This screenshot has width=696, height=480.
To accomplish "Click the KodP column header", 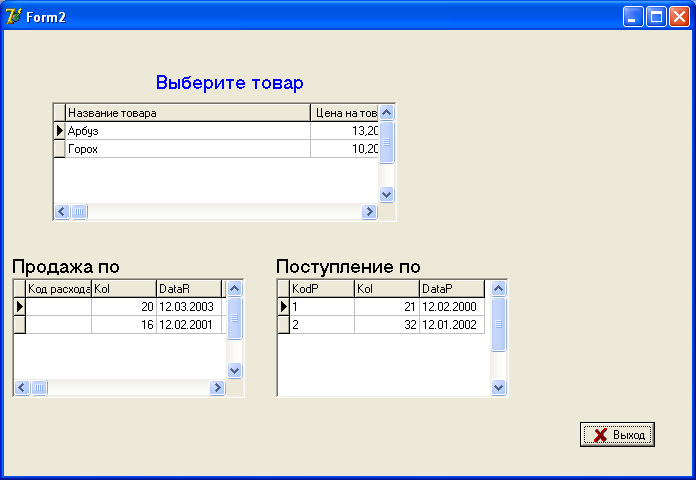I will [322, 289].
